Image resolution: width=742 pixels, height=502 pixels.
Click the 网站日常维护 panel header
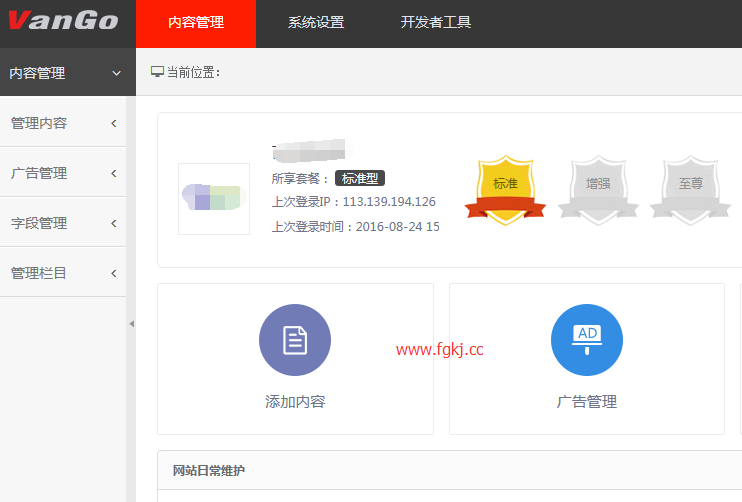(209, 470)
